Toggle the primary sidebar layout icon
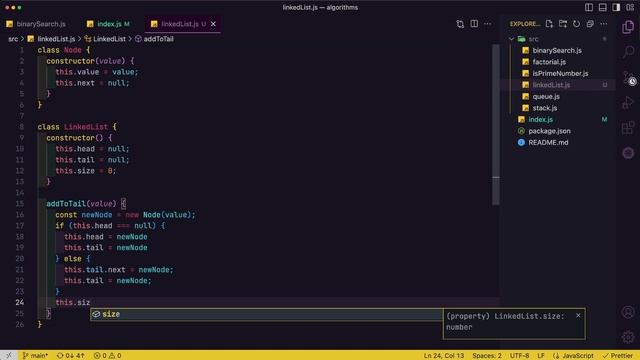640x360 pixels. coord(589,7)
